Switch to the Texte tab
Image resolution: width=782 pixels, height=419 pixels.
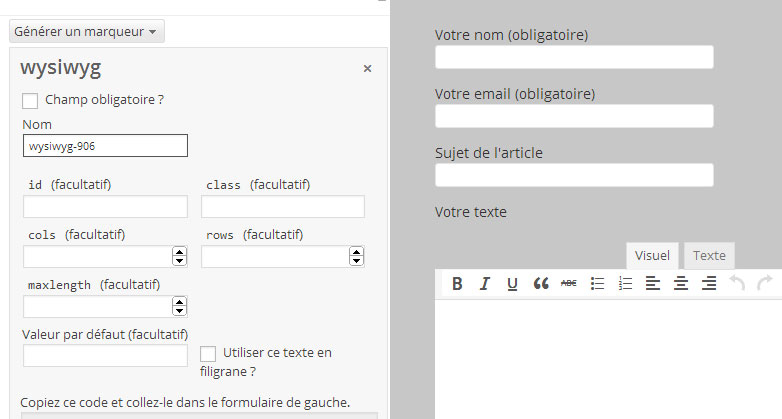[709, 255]
